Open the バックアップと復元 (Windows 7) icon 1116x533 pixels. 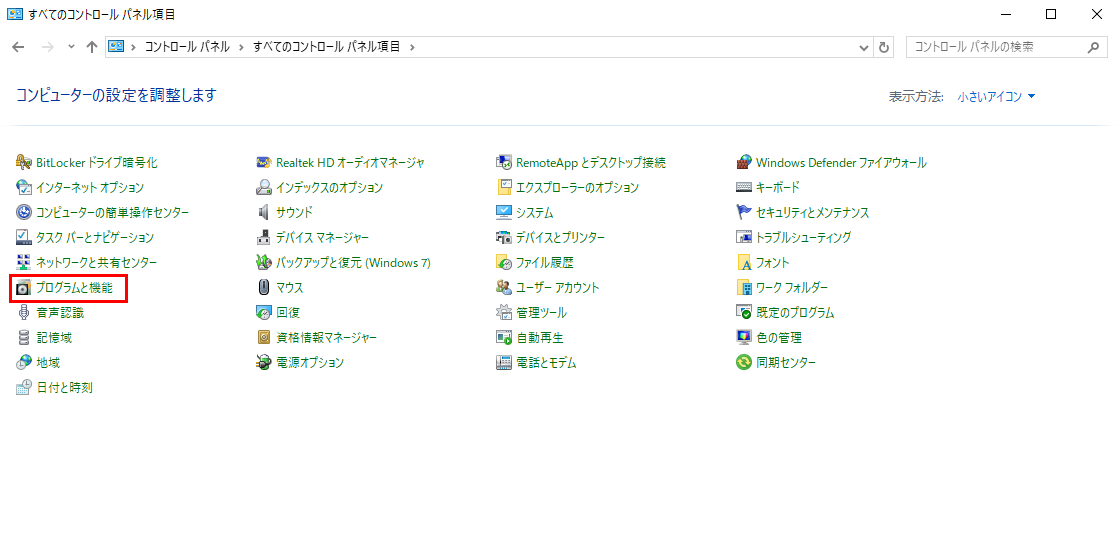(264, 263)
